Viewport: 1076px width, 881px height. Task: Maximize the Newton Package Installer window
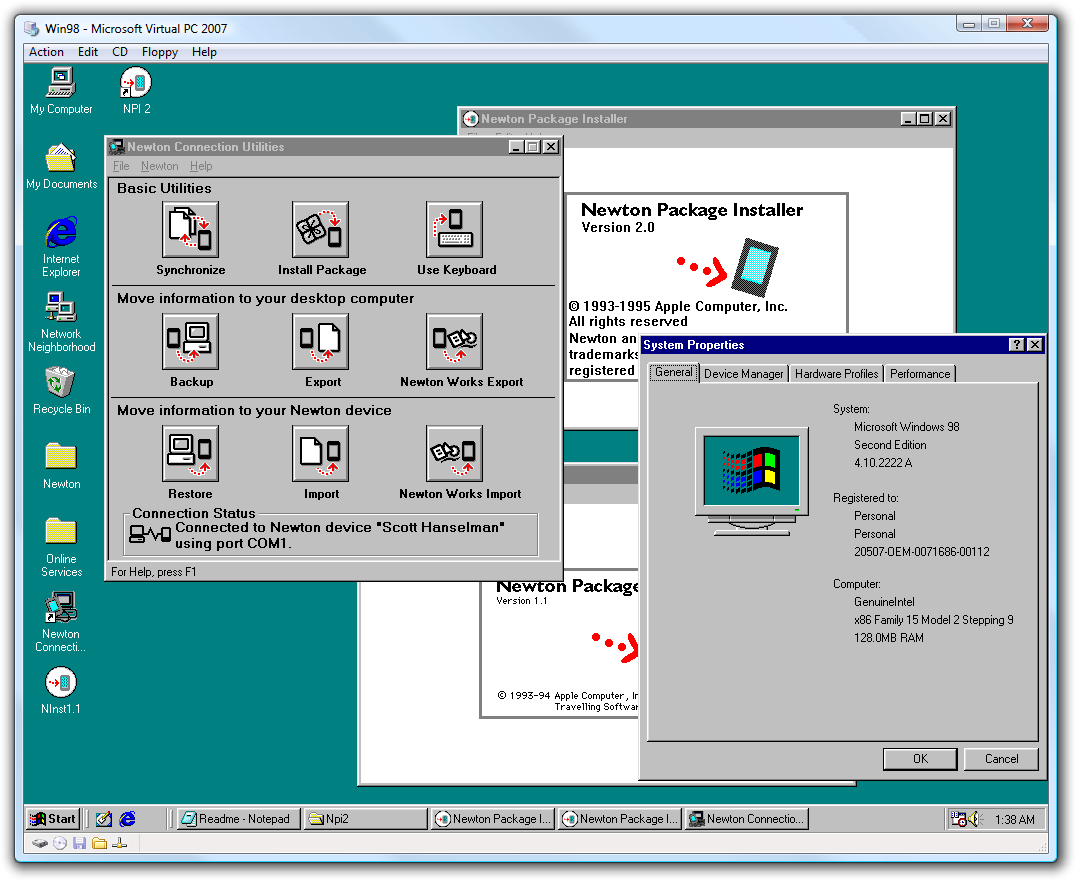coord(925,119)
